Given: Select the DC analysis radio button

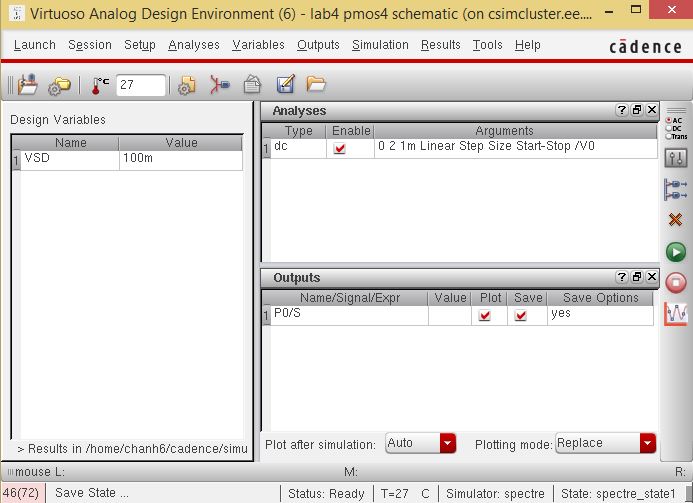Looking at the screenshot, I should pyautogui.click(x=669, y=128).
